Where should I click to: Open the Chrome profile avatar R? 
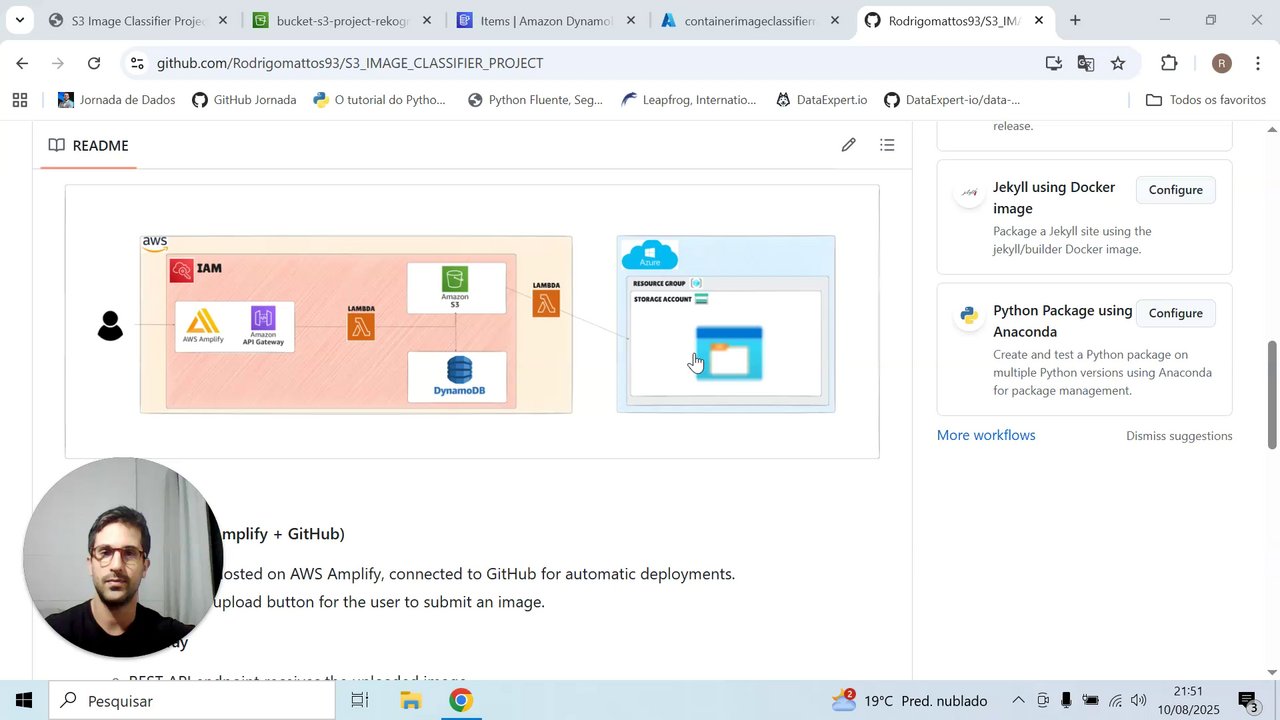pyautogui.click(x=1221, y=63)
